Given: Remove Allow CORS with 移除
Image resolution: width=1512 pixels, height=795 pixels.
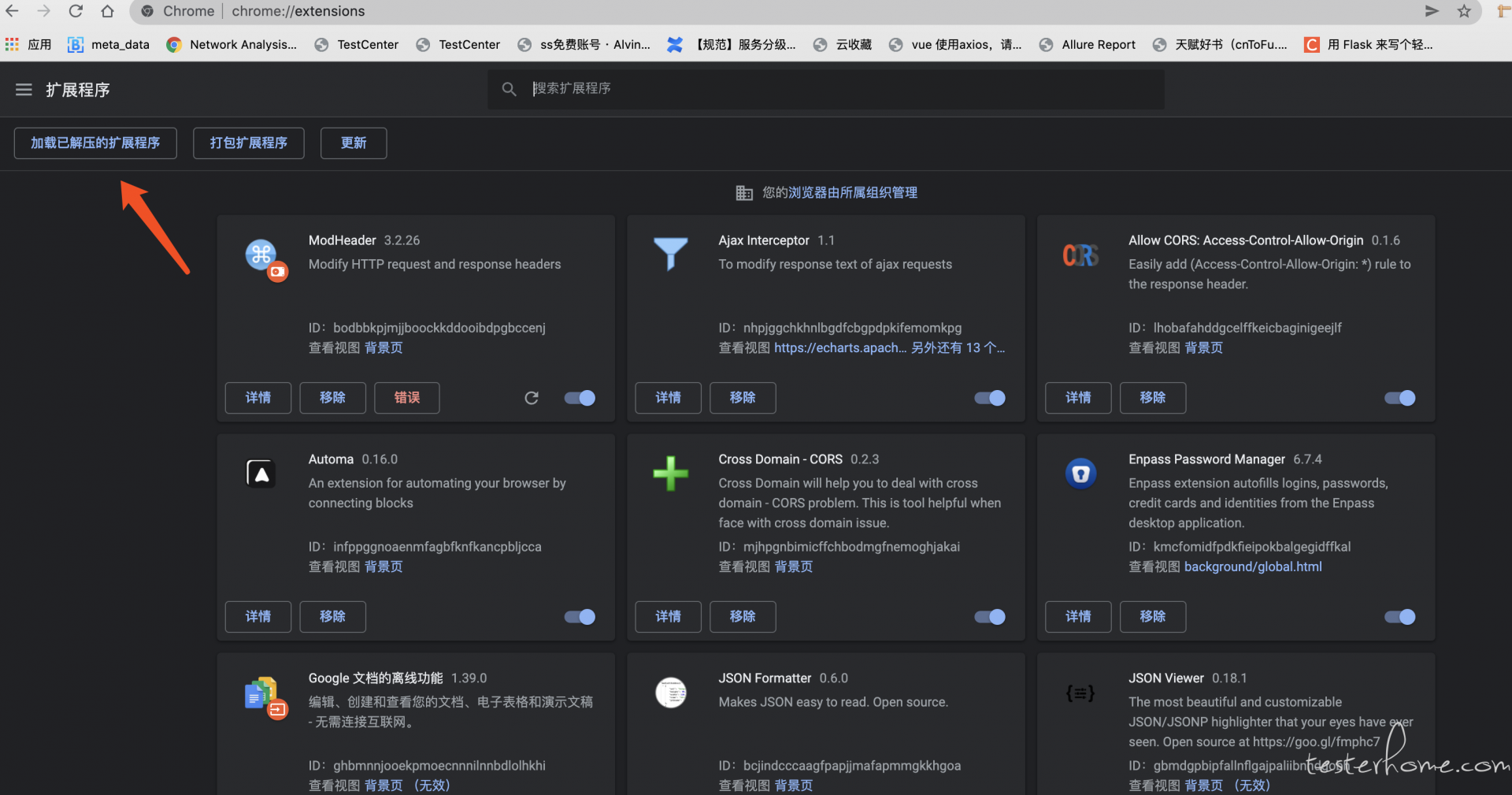Looking at the screenshot, I should [x=1153, y=398].
